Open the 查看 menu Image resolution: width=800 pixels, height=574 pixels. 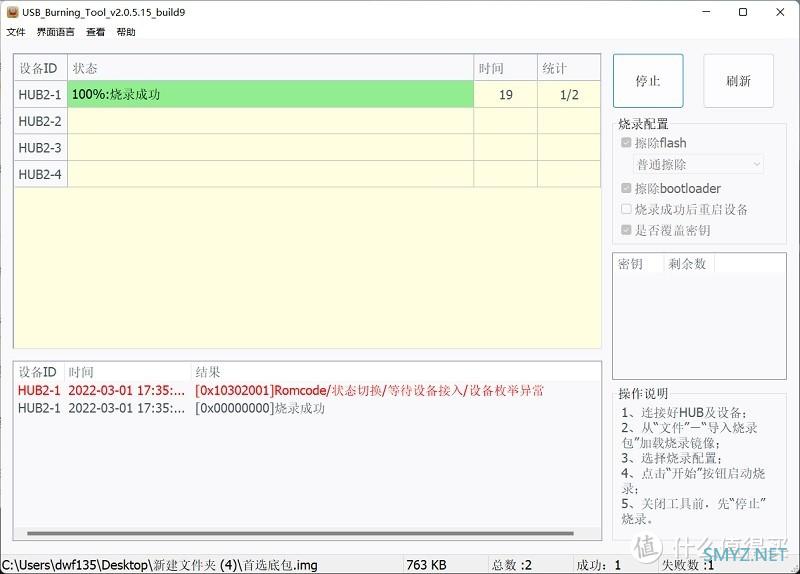95,32
